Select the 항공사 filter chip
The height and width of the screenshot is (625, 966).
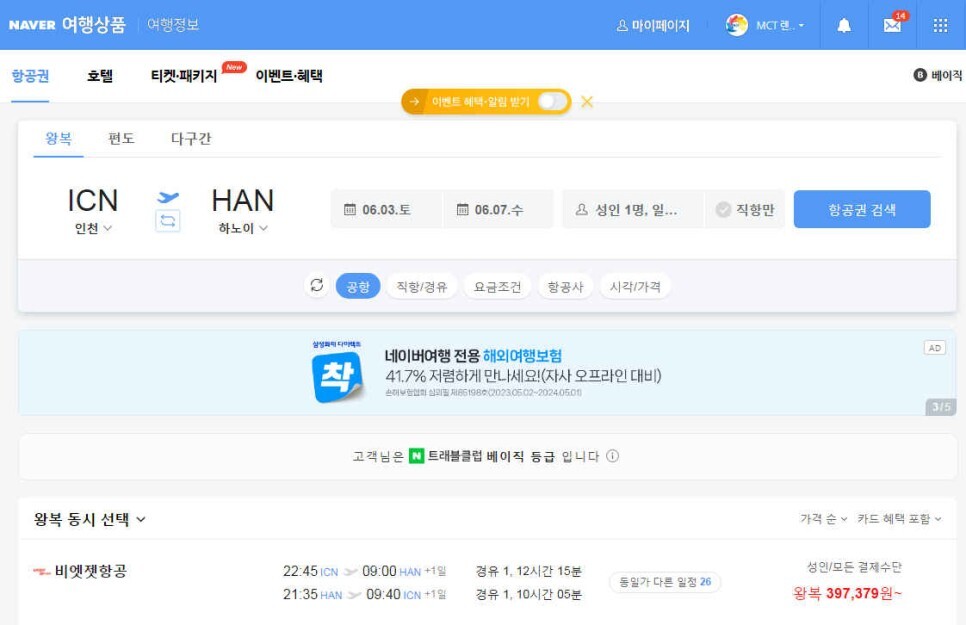[565, 286]
